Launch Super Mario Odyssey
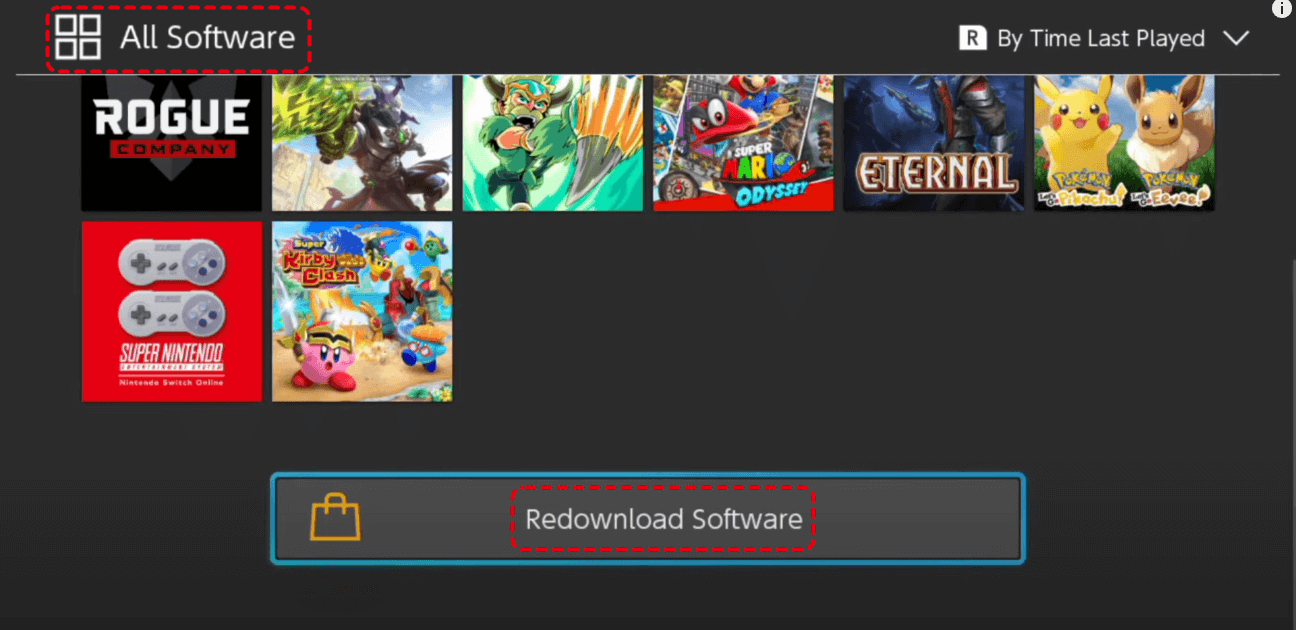This screenshot has height=630, width=1296. click(x=743, y=142)
